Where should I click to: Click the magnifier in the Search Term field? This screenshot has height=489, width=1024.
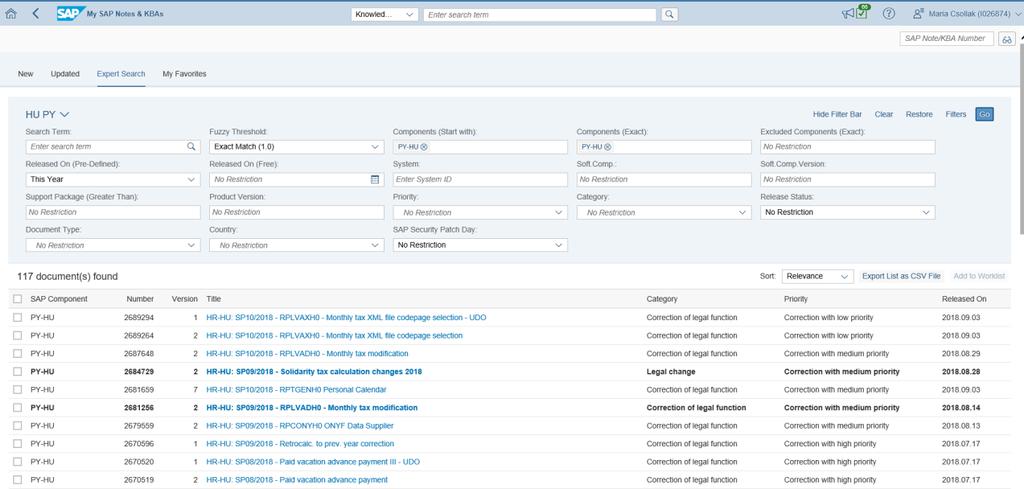click(191, 147)
